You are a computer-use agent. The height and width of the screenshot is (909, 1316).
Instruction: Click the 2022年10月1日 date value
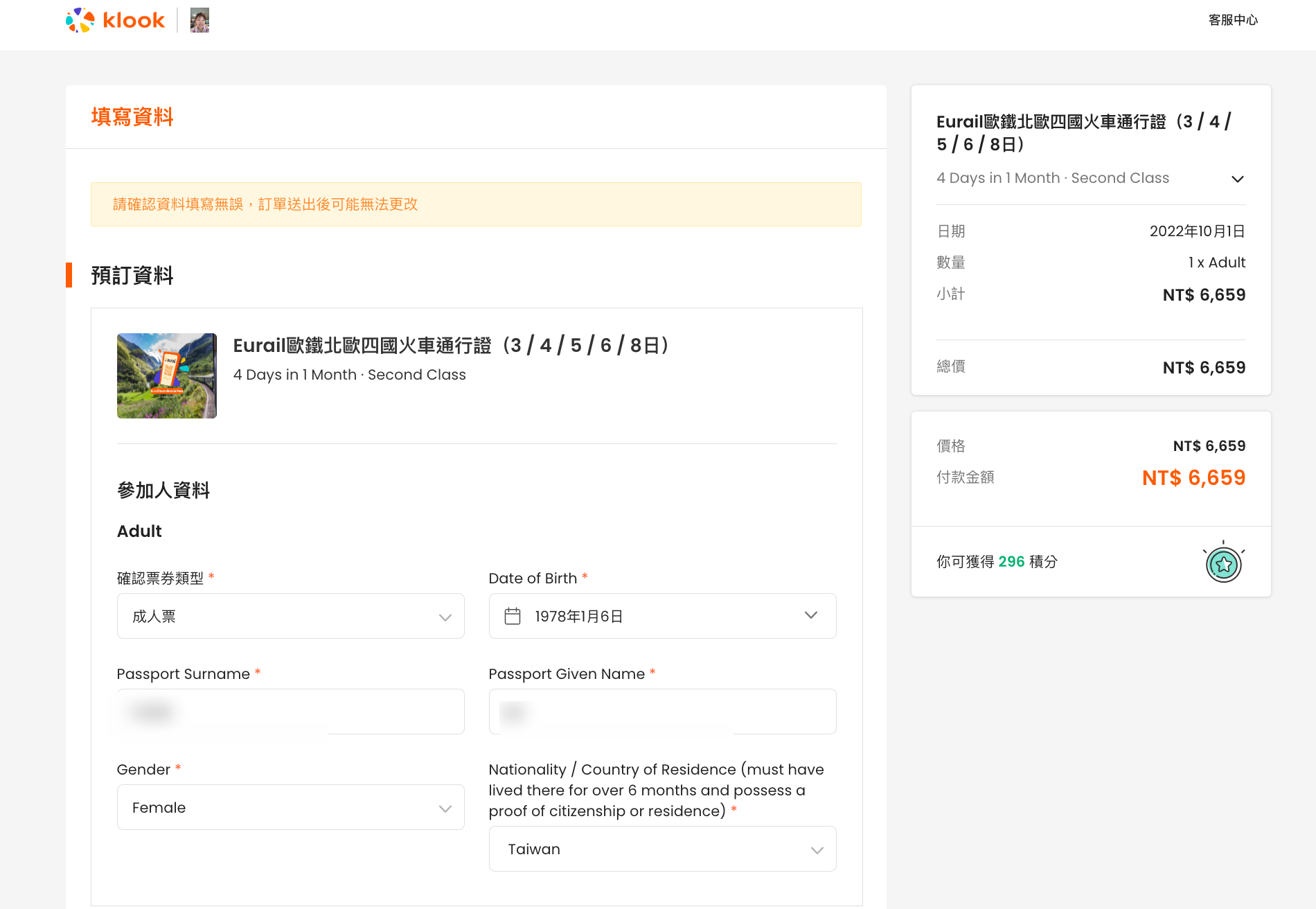click(1198, 231)
